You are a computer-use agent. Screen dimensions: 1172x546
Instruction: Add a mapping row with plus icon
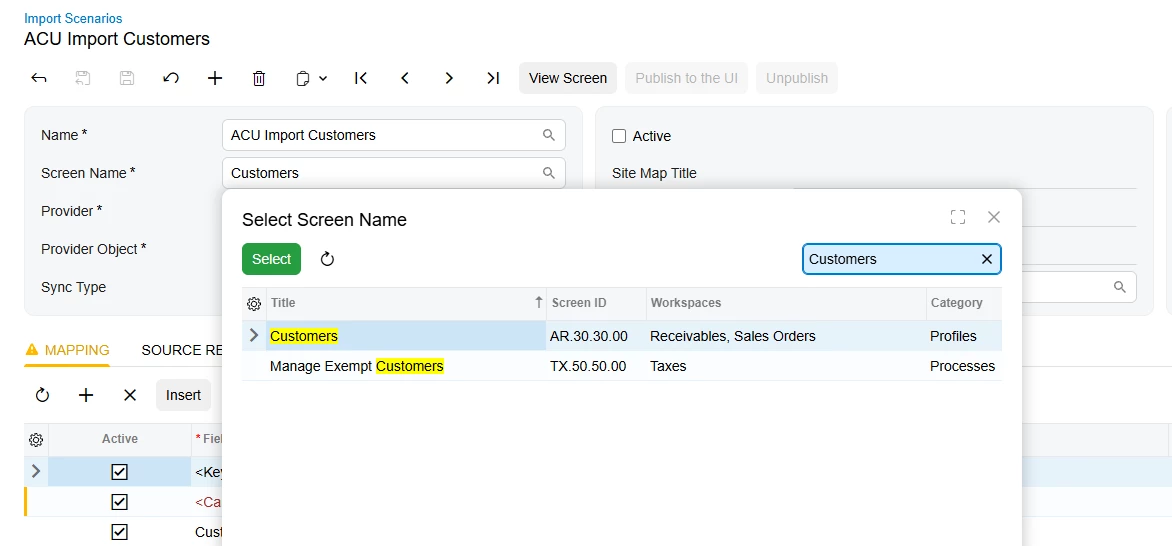pyautogui.click(x=86, y=395)
